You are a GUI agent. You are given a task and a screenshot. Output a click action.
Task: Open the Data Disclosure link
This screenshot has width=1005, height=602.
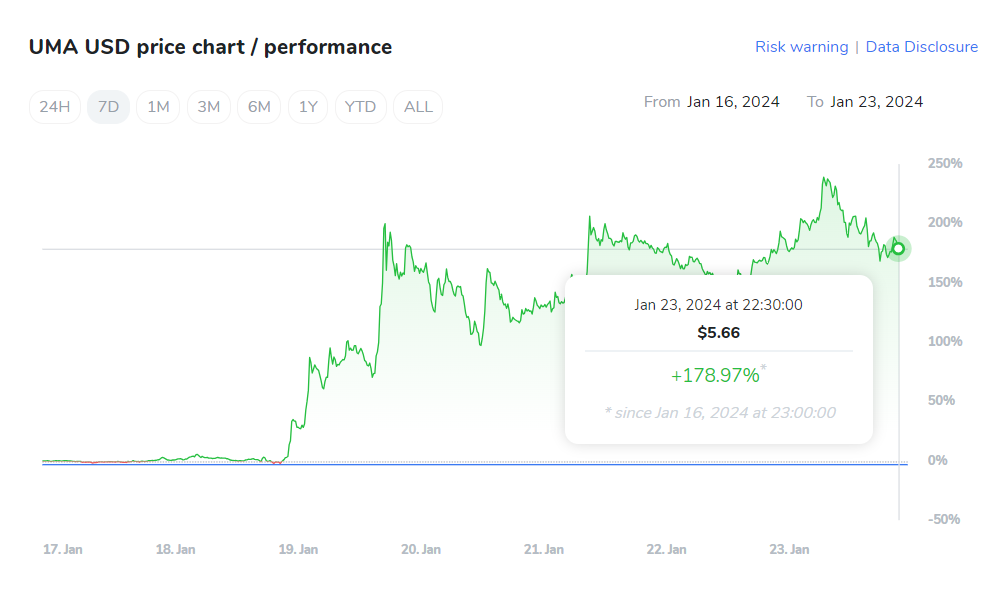[x=921, y=47]
